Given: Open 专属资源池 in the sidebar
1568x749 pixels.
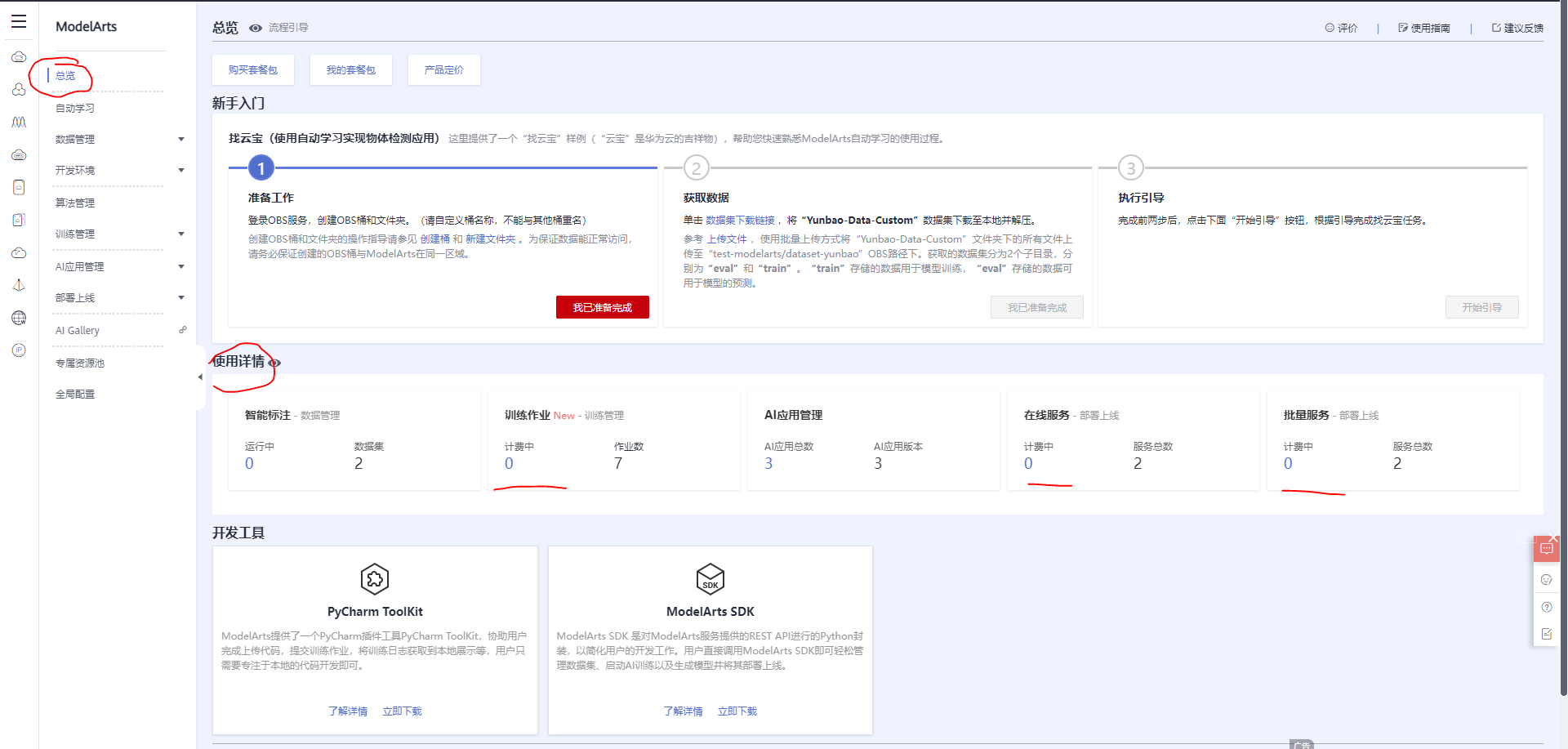Looking at the screenshot, I should click(x=80, y=363).
